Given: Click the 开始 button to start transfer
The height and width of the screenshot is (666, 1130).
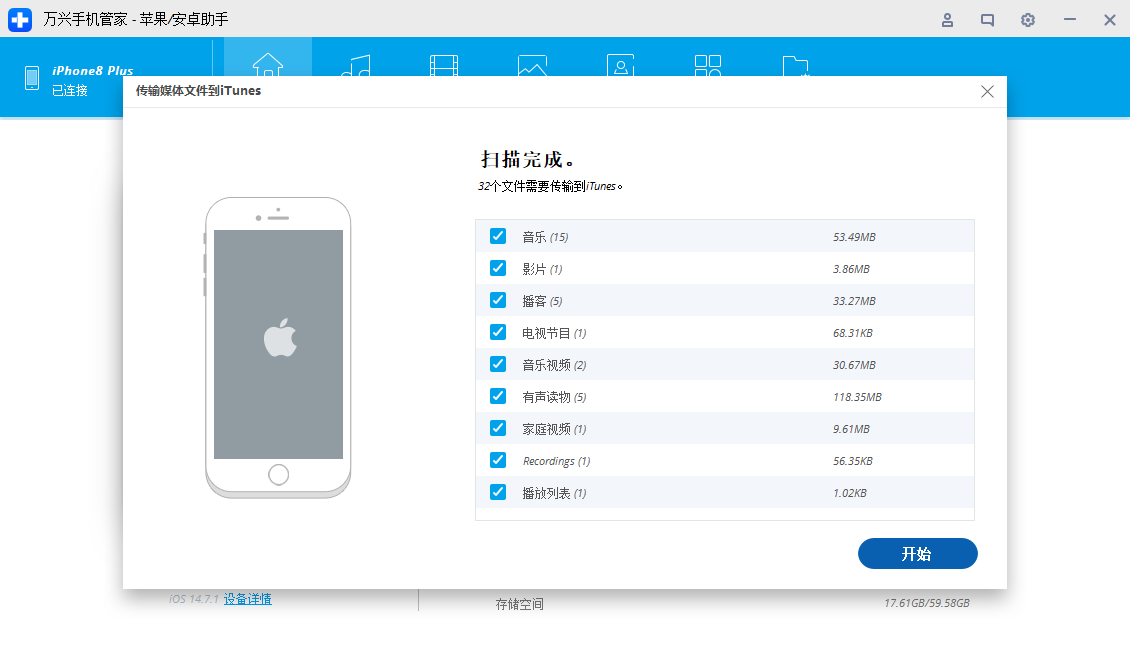Looking at the screenshot, I should tap(917, 553).
